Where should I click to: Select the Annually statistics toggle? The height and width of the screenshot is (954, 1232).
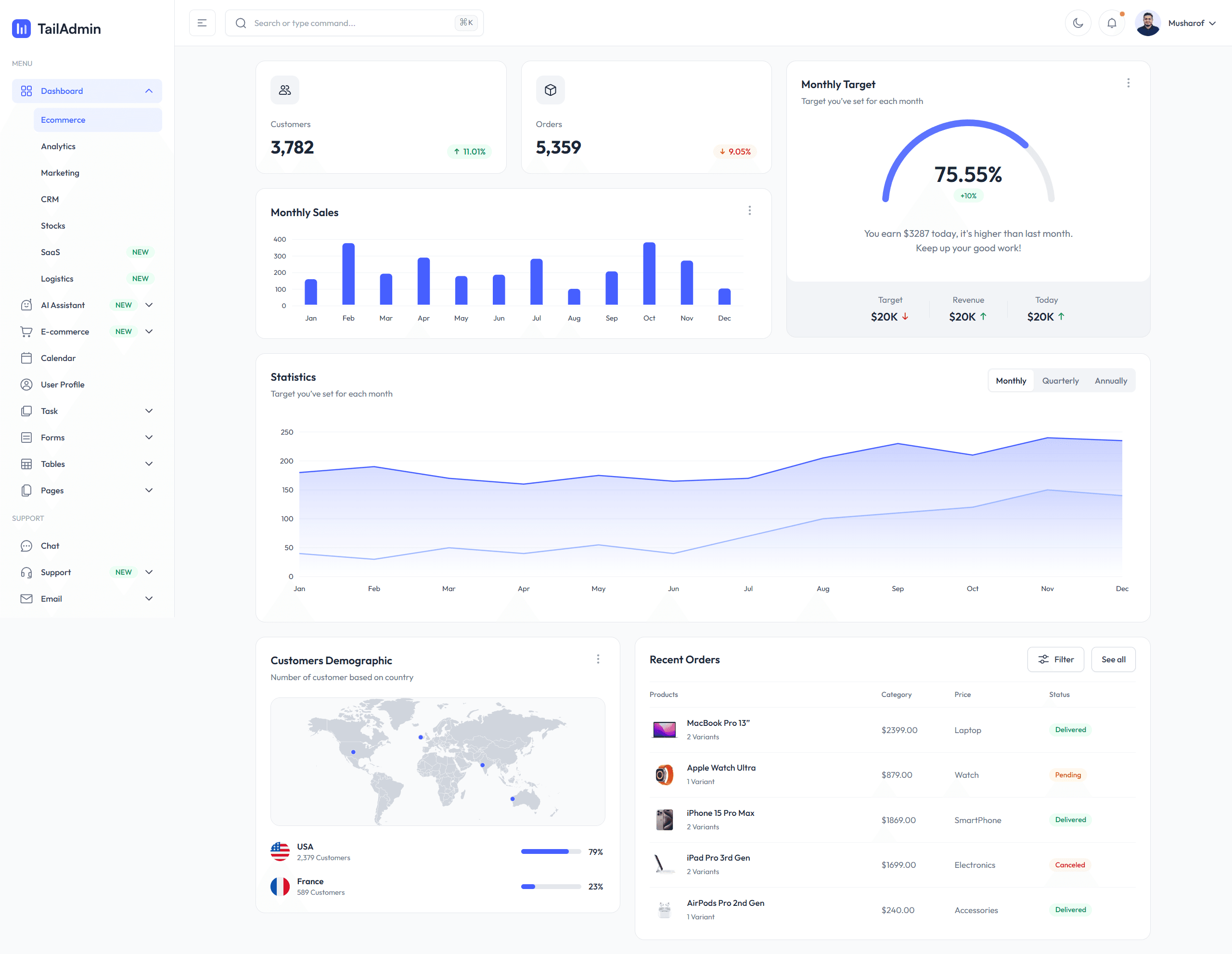pos(1110,380)
